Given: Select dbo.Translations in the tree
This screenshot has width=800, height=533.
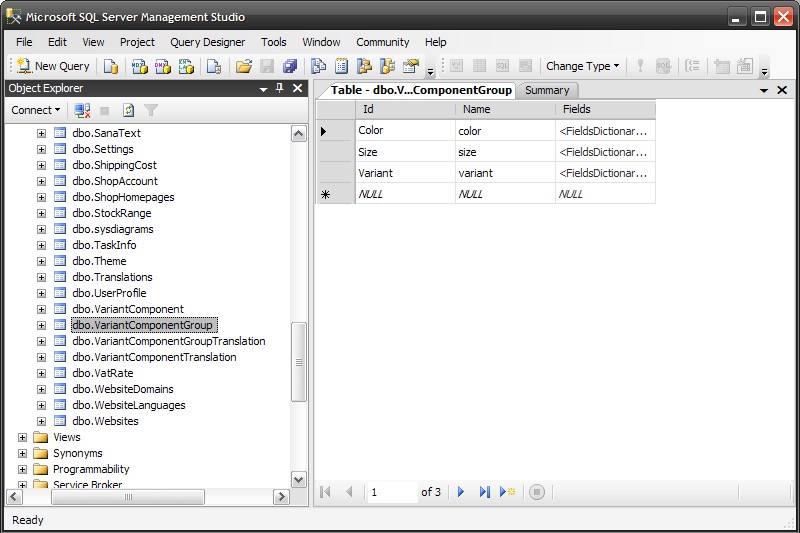Looking at the screenshot, I should [112, 277].
